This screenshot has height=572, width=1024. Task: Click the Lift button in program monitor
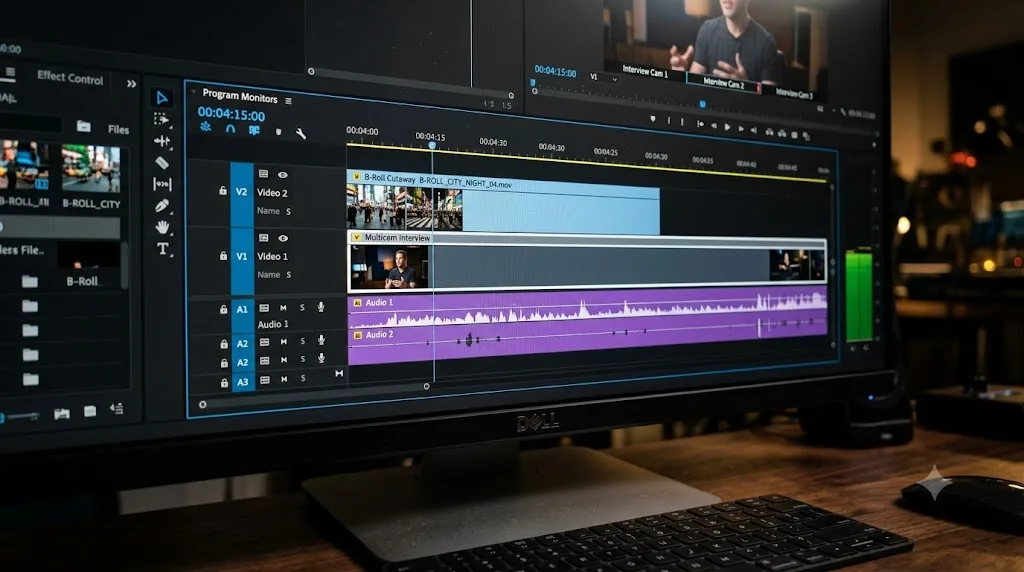[x=769, y=132]
